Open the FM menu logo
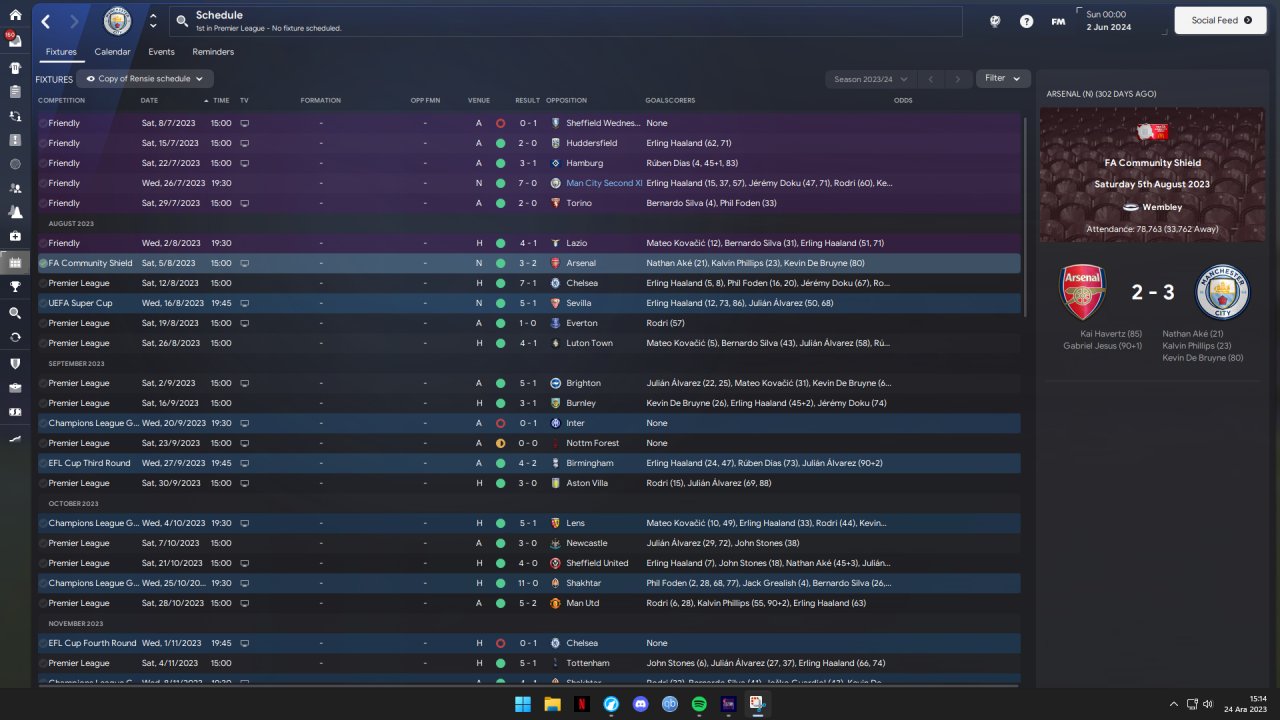1280x720 pixels. pos(1058,21)
